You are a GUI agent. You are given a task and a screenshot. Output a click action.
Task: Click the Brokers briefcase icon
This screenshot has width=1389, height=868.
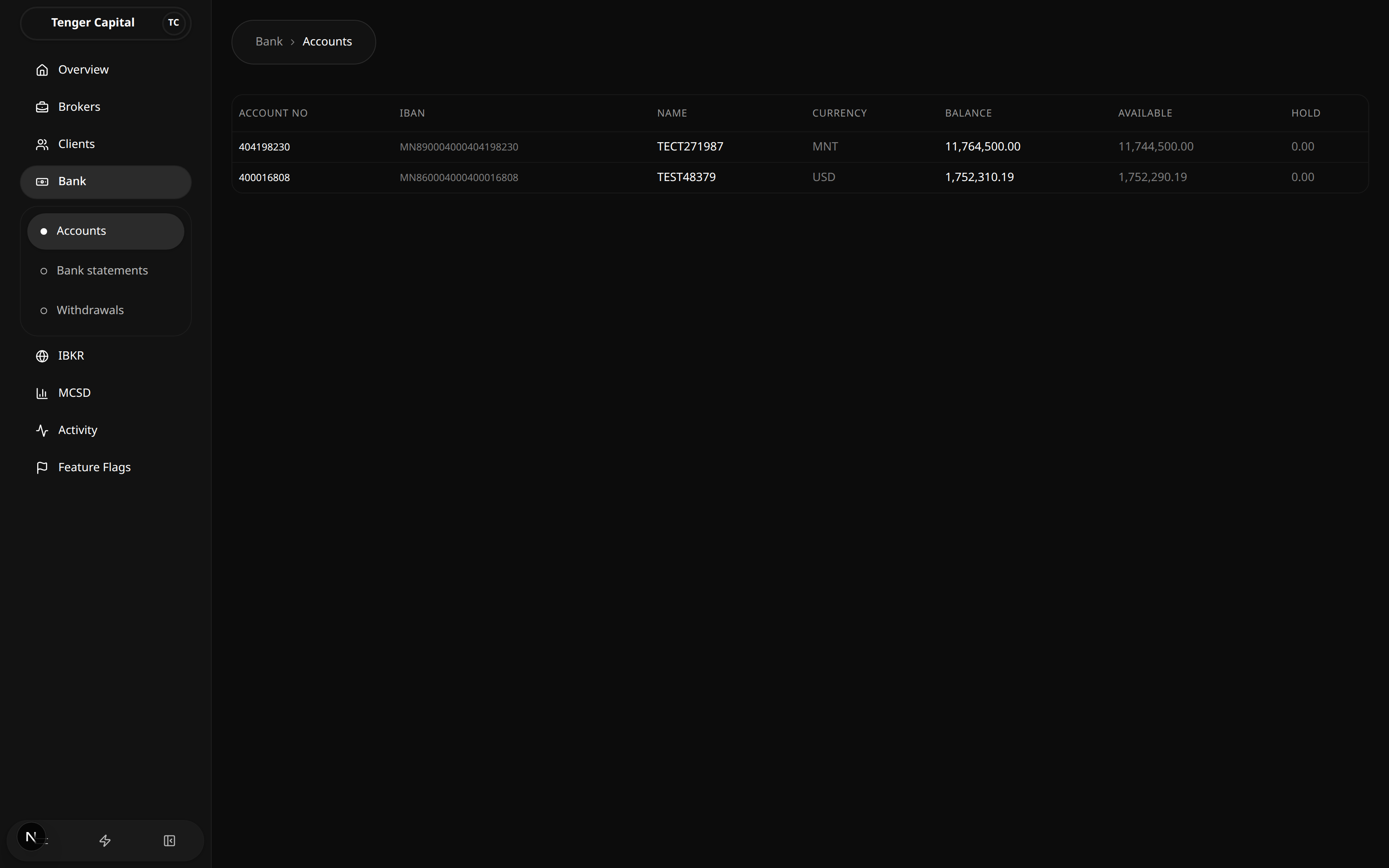click(x=42, y=107)
